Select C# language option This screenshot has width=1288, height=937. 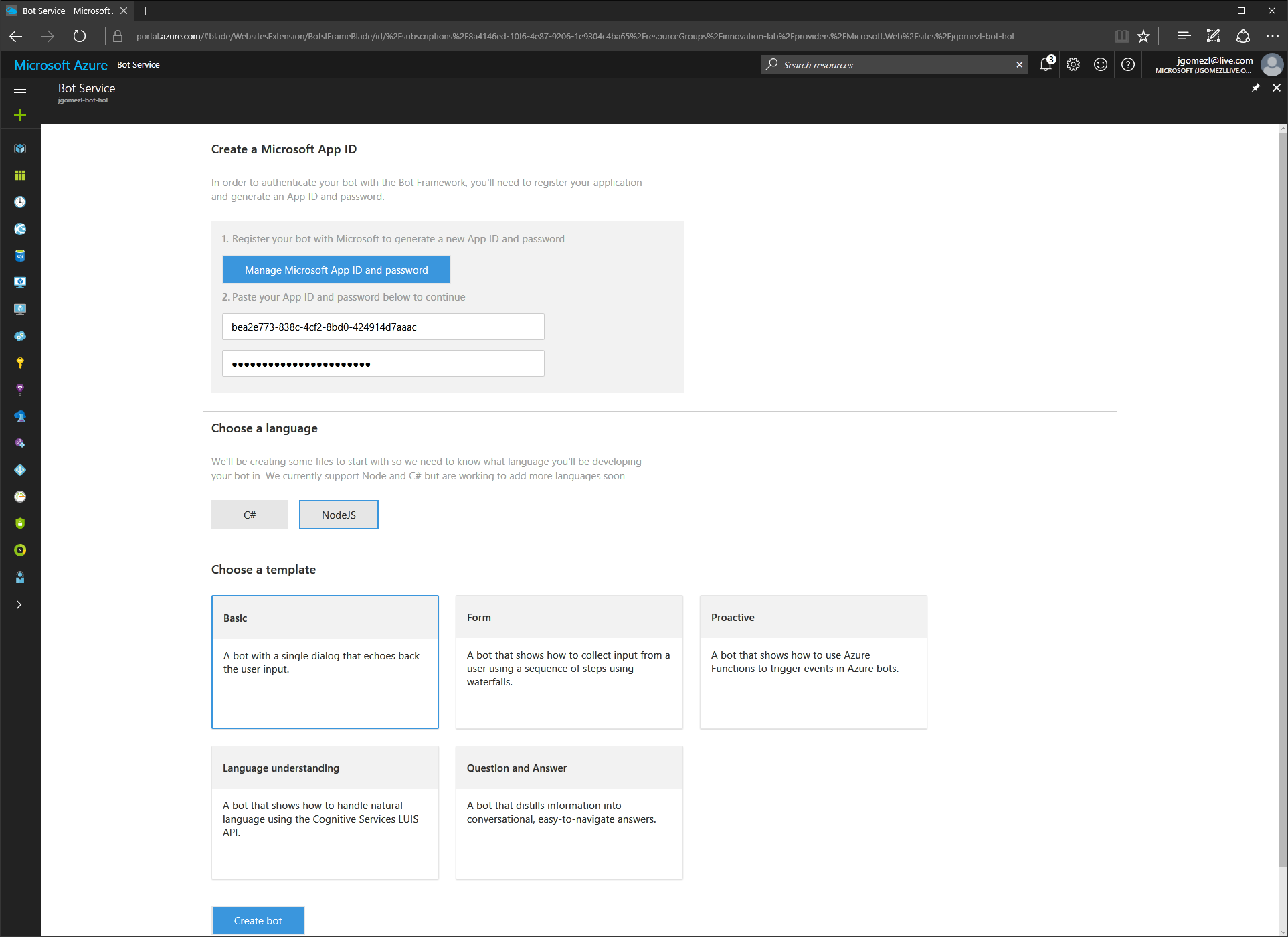250,515
